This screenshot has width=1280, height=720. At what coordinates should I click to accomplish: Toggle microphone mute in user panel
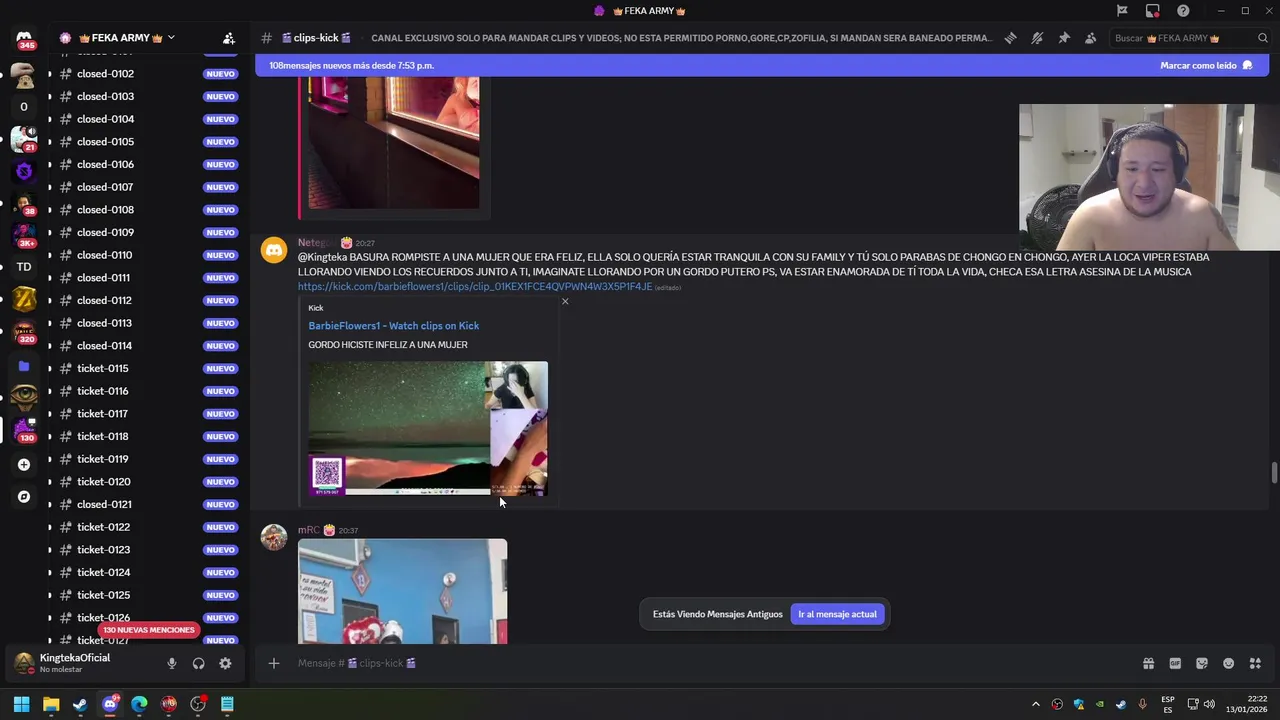tap(171, 663)
